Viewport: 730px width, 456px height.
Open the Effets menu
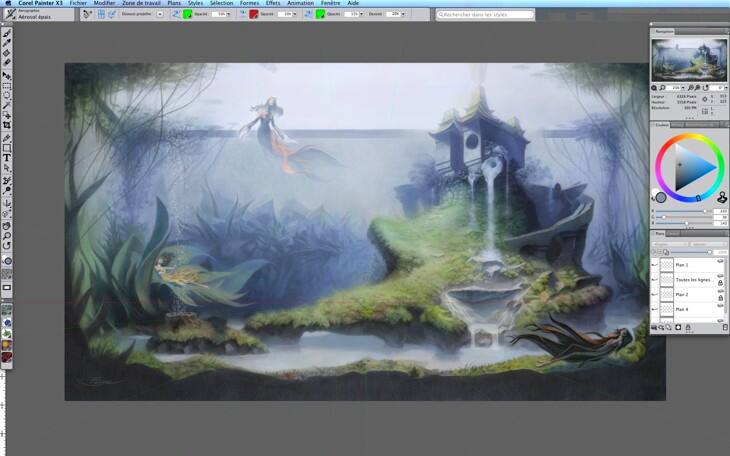pyautogui.click(x=272, y=3)
